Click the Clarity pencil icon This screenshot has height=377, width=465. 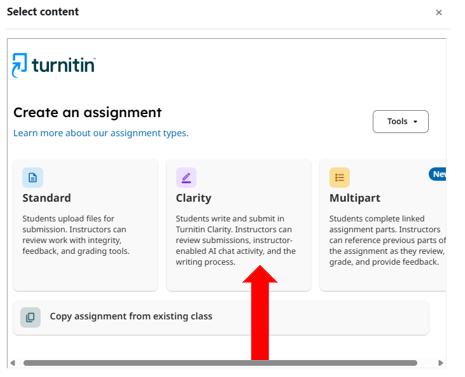pyautogui.click(x=186, y=177)
